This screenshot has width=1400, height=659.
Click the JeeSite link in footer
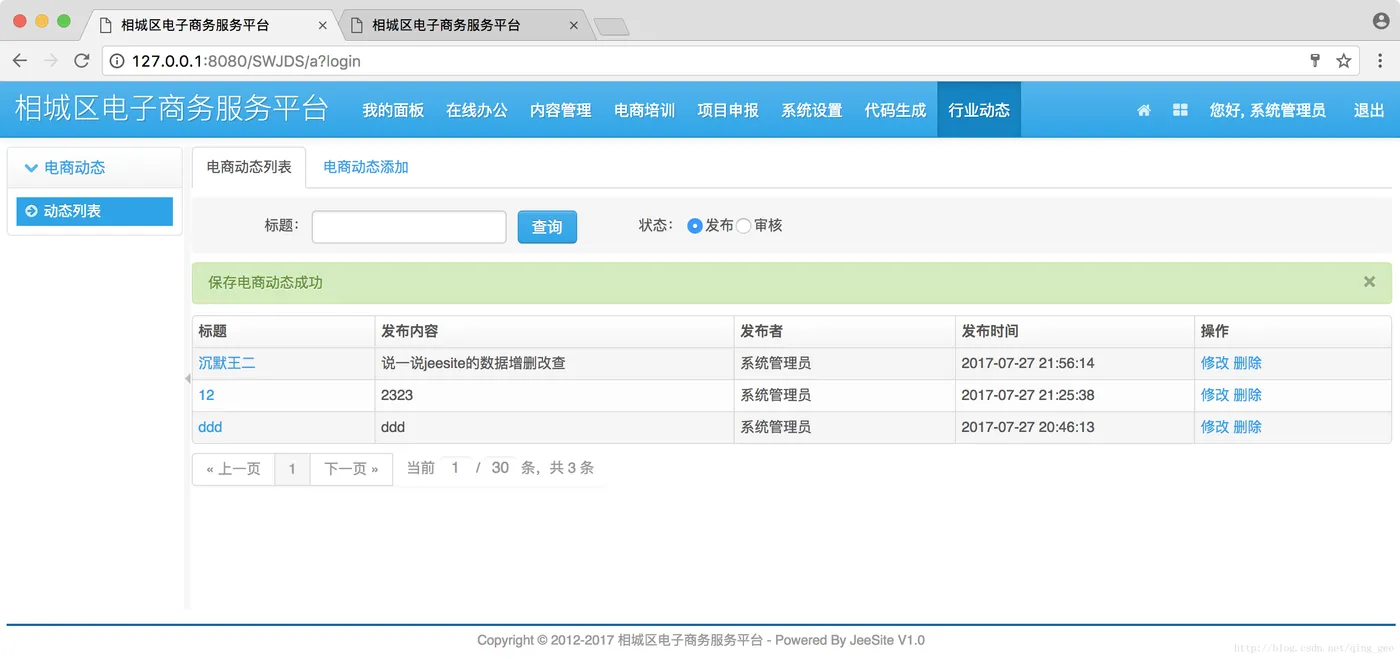point(872,640)
